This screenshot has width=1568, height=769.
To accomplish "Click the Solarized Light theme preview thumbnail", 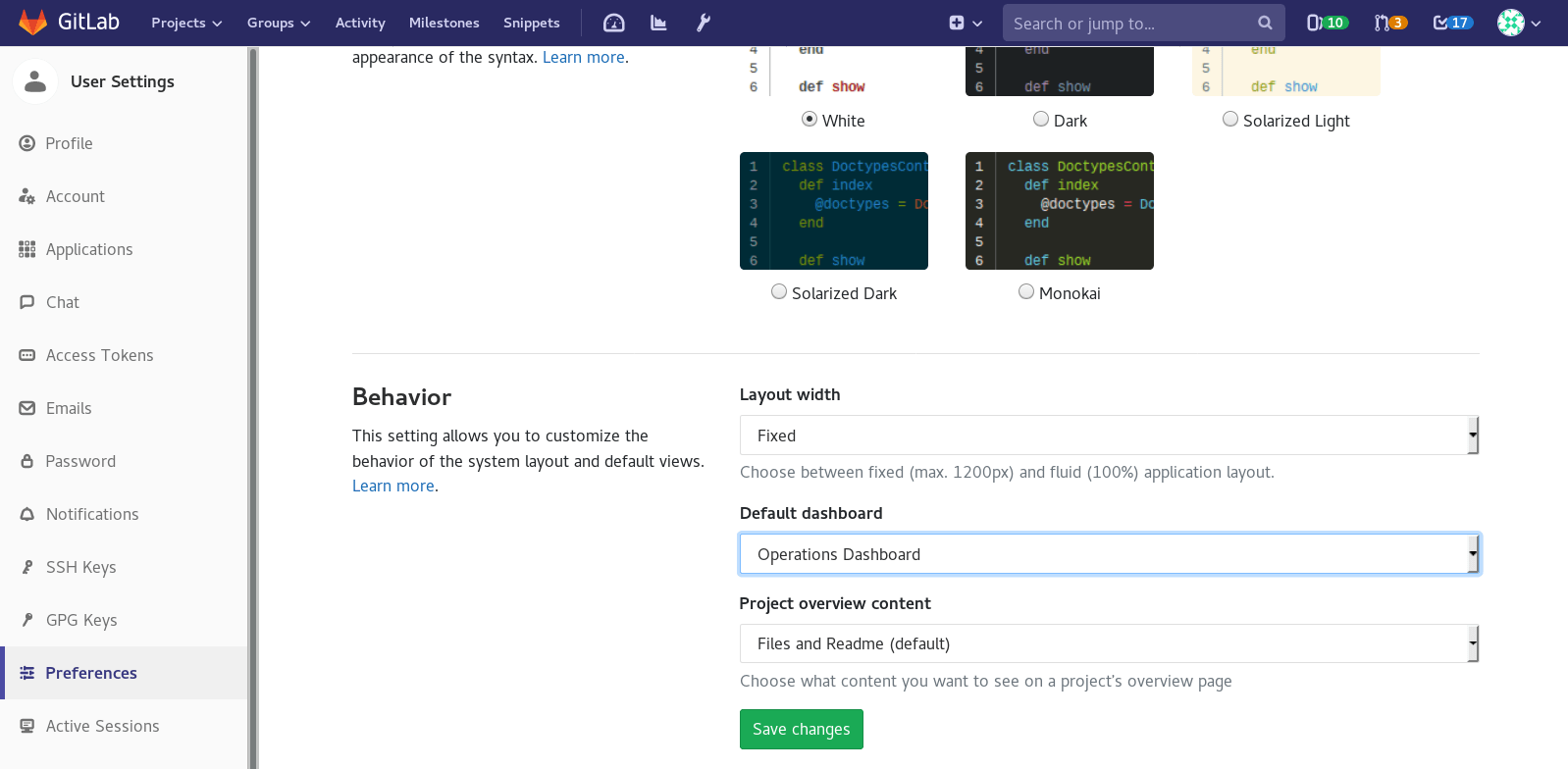I will click(1285, 71).
